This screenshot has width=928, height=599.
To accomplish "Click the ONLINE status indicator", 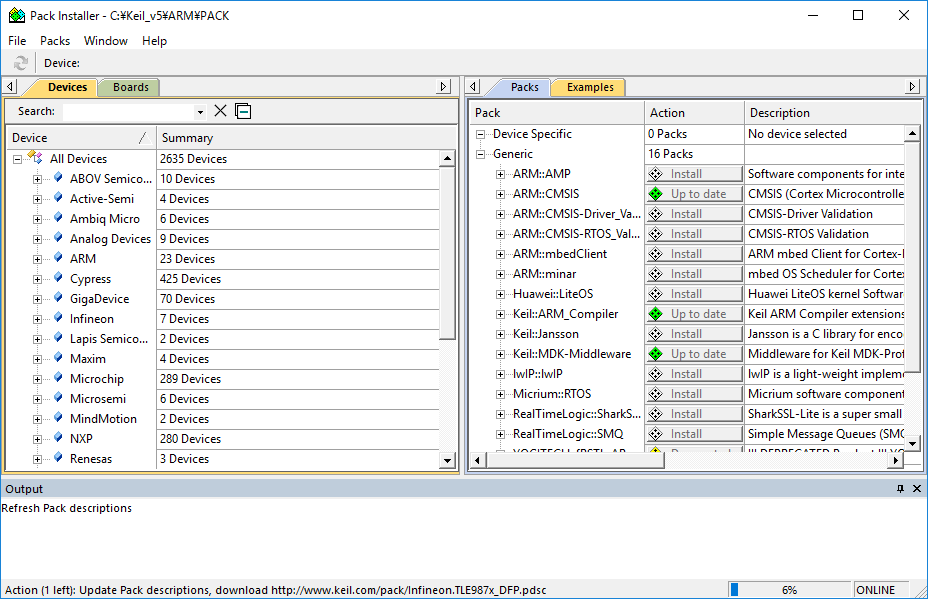I will click(881, 590).
